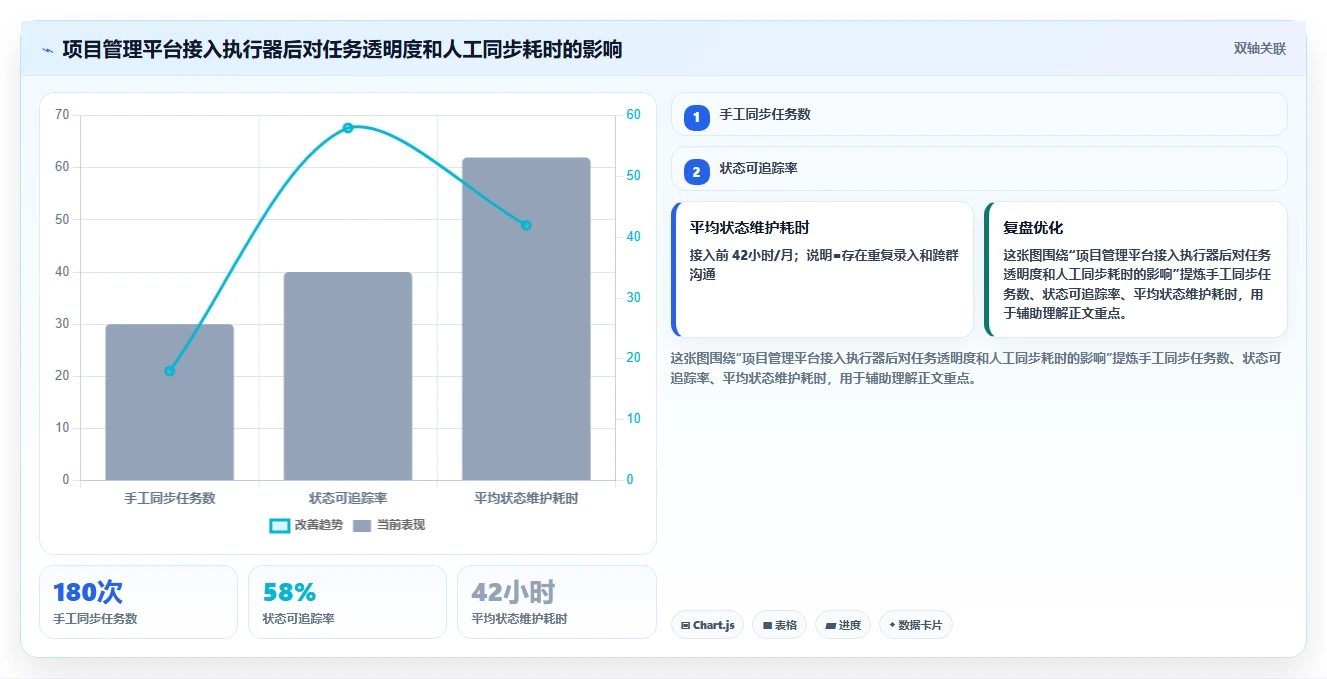This screenshot has width=1327, height=679.
Task: Click the 进度 tag
Action: coord(843,625)
